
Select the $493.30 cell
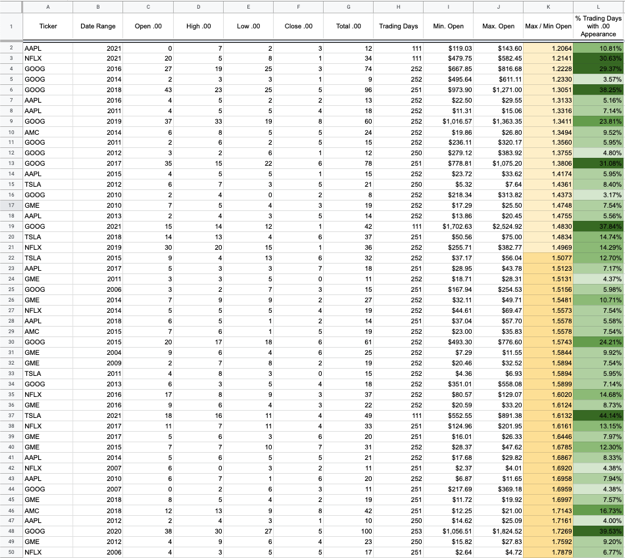coord(448,342)
